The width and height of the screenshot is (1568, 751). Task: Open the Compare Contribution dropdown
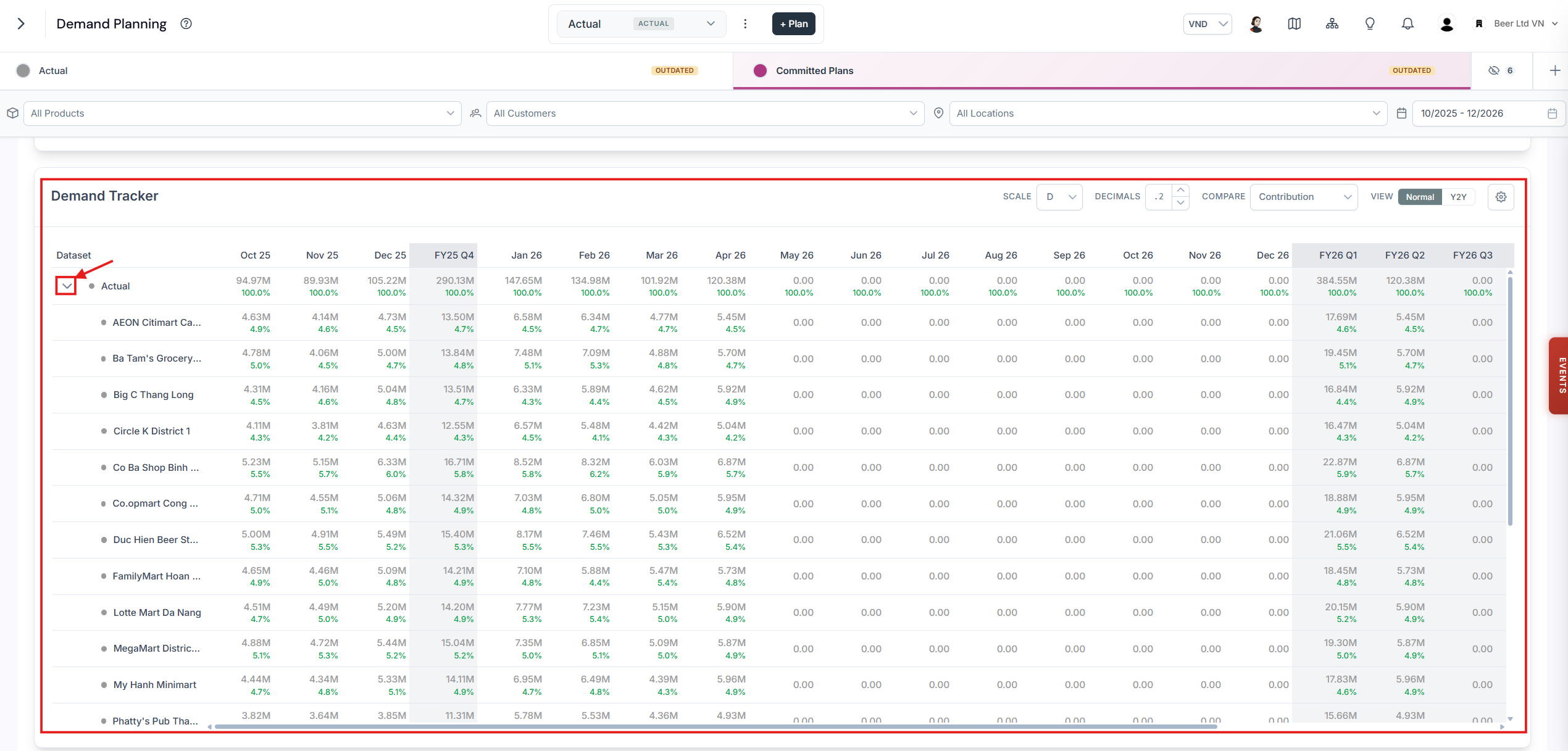coord(1304,197)
